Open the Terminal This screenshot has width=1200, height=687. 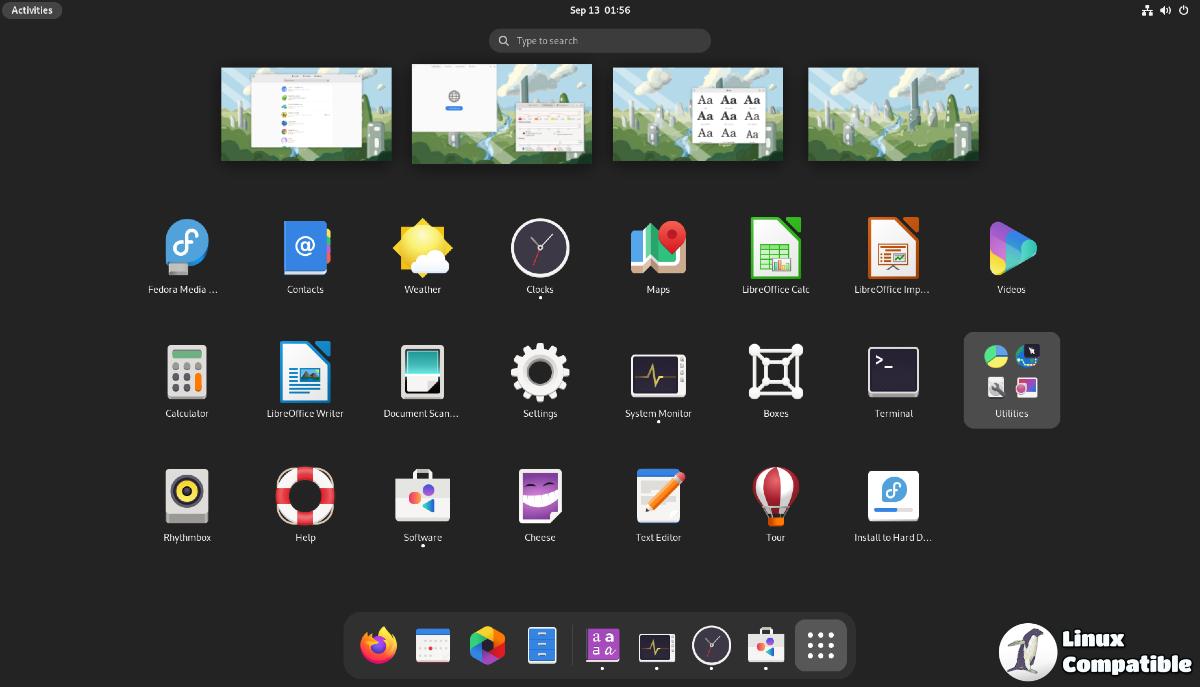[893, 371]
